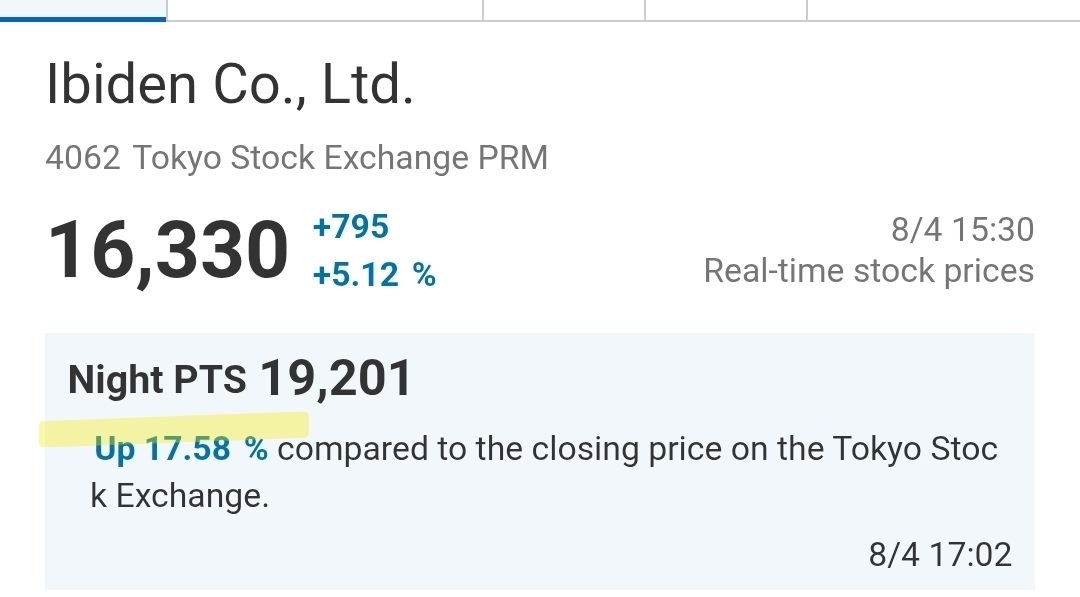Screen dimensions: 1080x597
Task: Click the Tokyo Stock Exchange PRM label
Action: (340, 158)
